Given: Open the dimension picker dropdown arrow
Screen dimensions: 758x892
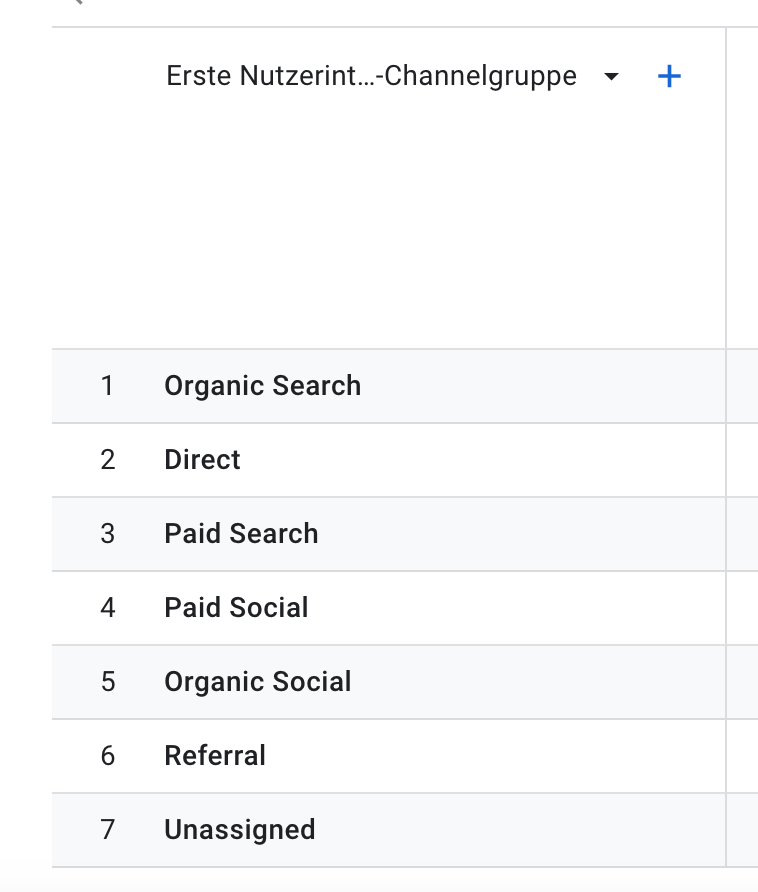Looking at the screenshot, I should (x=611, y=76).
